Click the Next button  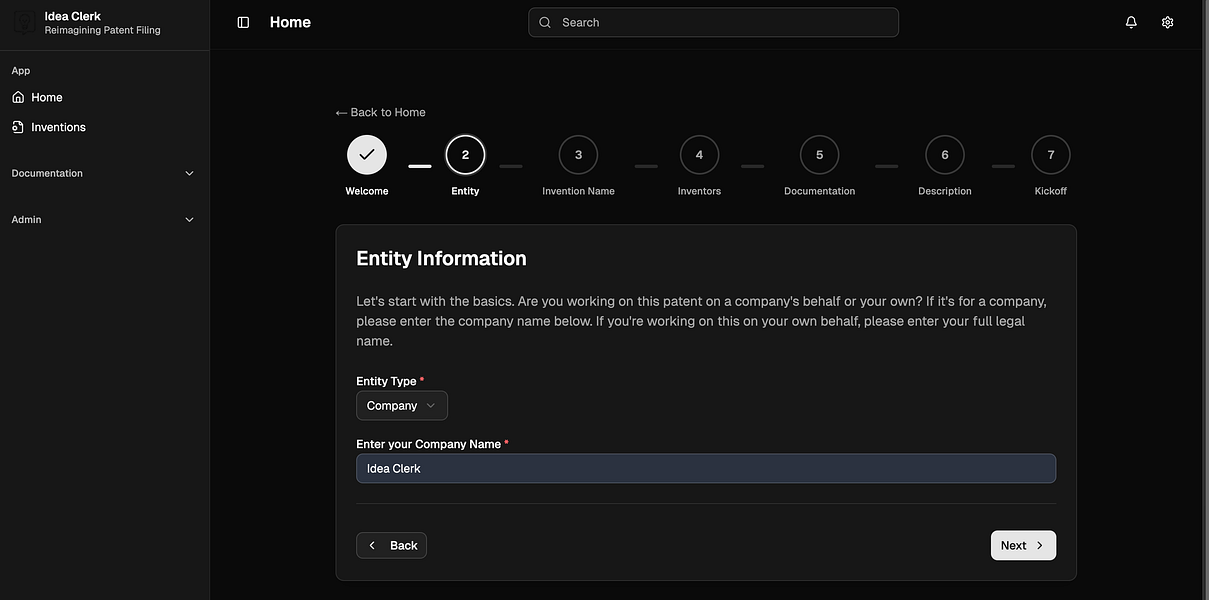(x=1023, y=545)
